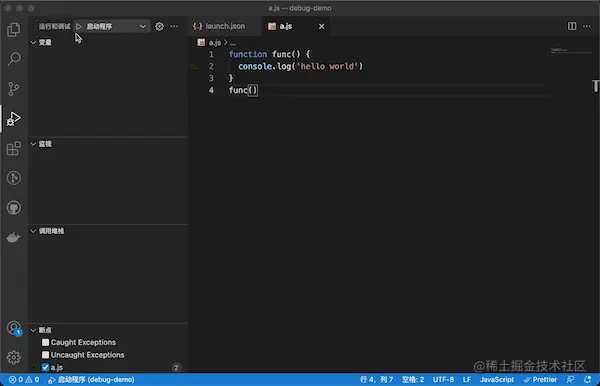Click the function keyword on line 1
Screen dimensions: 600x386
click(248, 54)
